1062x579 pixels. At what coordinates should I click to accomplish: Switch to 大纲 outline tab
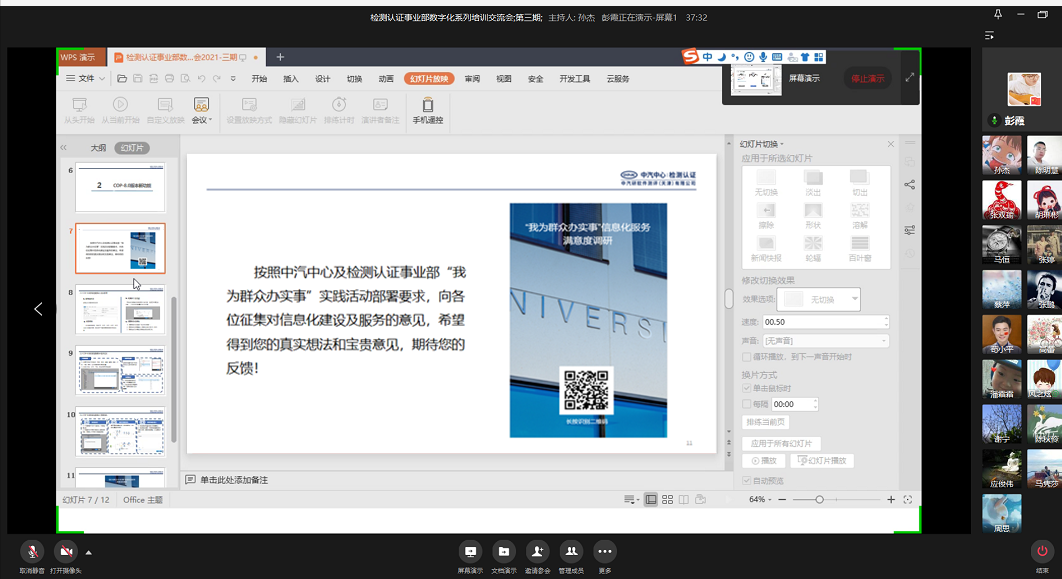98,148
